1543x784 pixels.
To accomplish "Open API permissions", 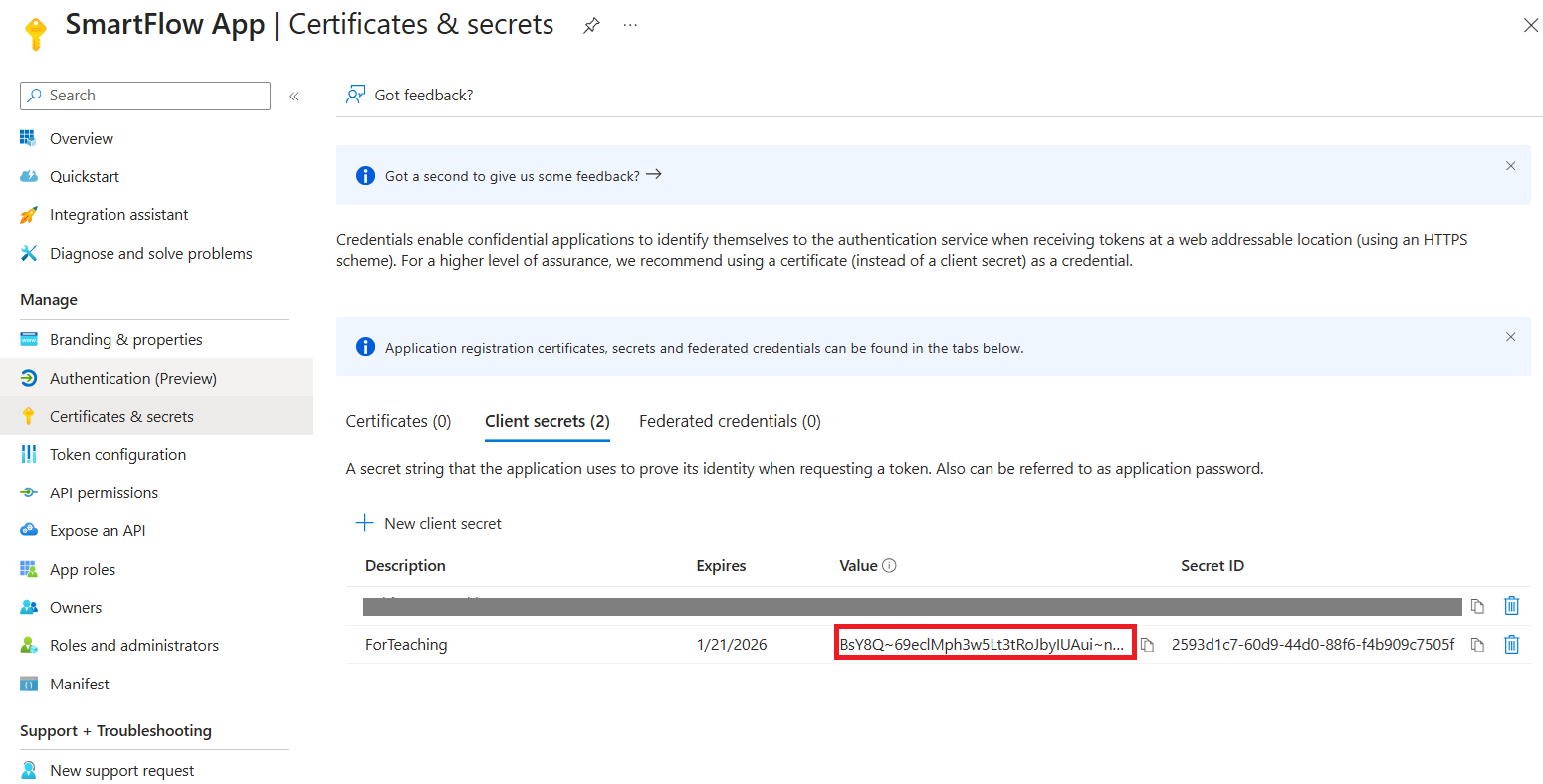I will click(x=105, y=492).
